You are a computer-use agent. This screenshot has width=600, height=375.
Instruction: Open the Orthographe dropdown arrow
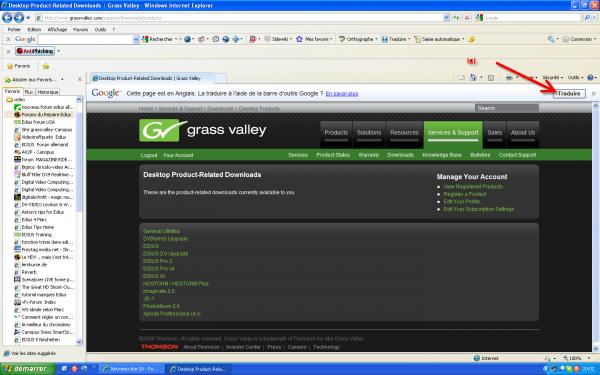(x=376, y=39)
